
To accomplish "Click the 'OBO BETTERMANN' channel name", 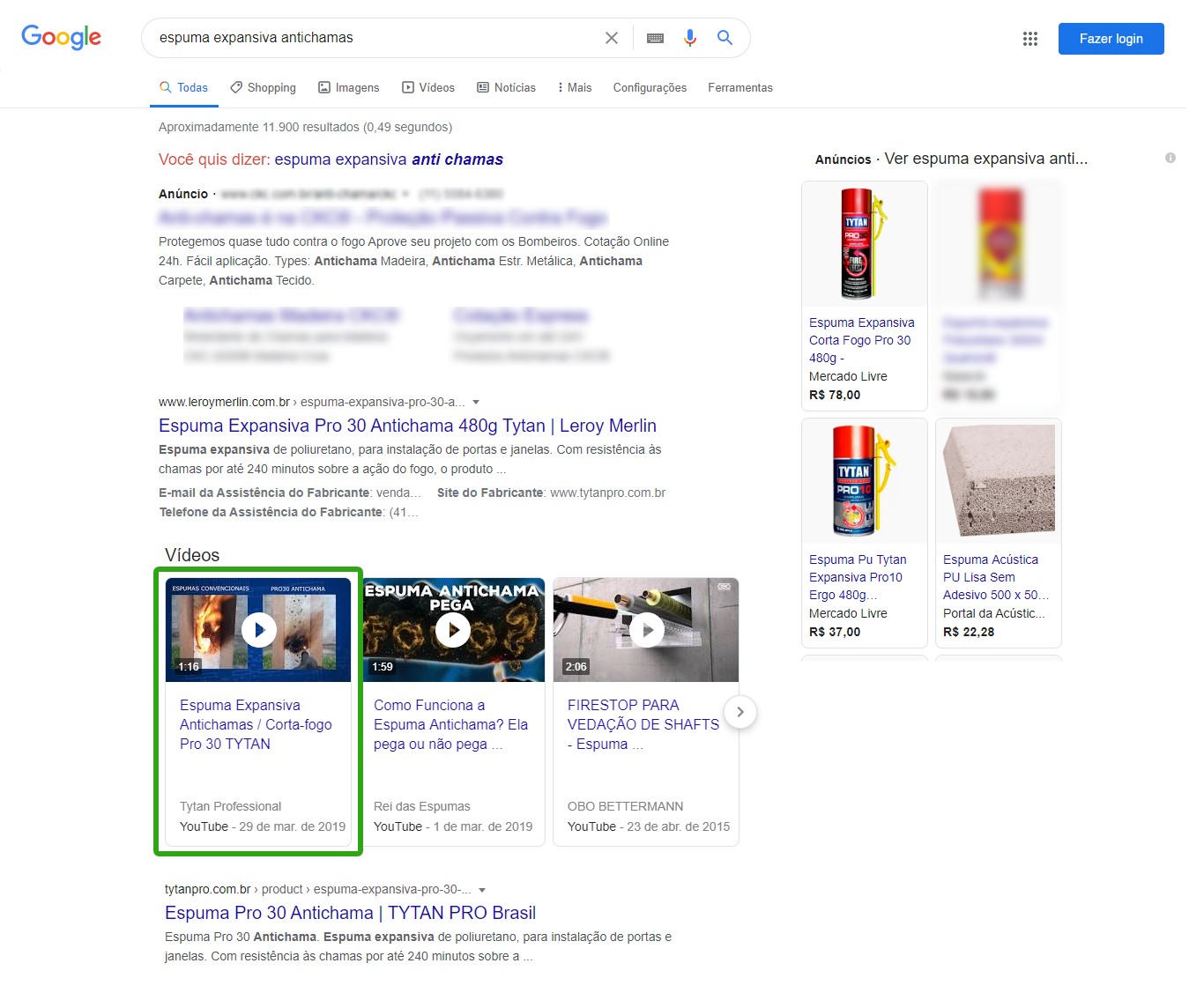I will point(626,806).
